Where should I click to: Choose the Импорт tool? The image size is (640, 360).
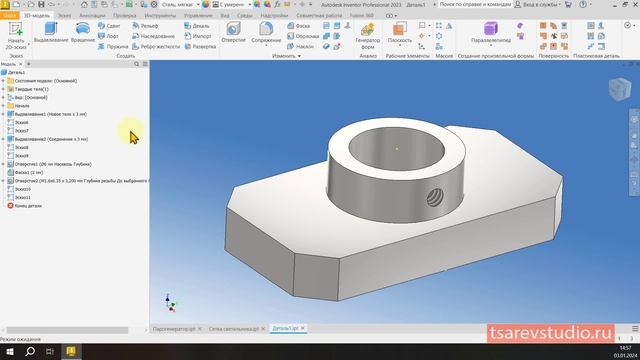point(198,36)
